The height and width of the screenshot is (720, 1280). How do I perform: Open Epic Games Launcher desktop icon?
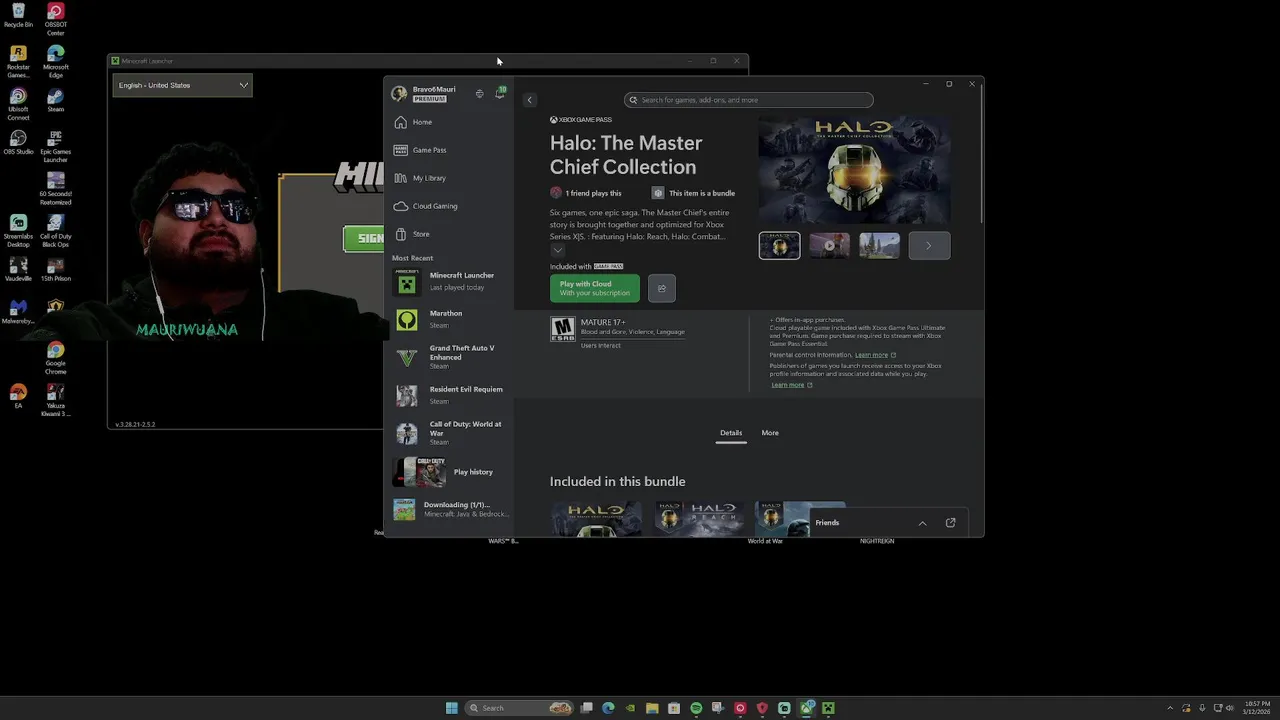click(56, 146)
